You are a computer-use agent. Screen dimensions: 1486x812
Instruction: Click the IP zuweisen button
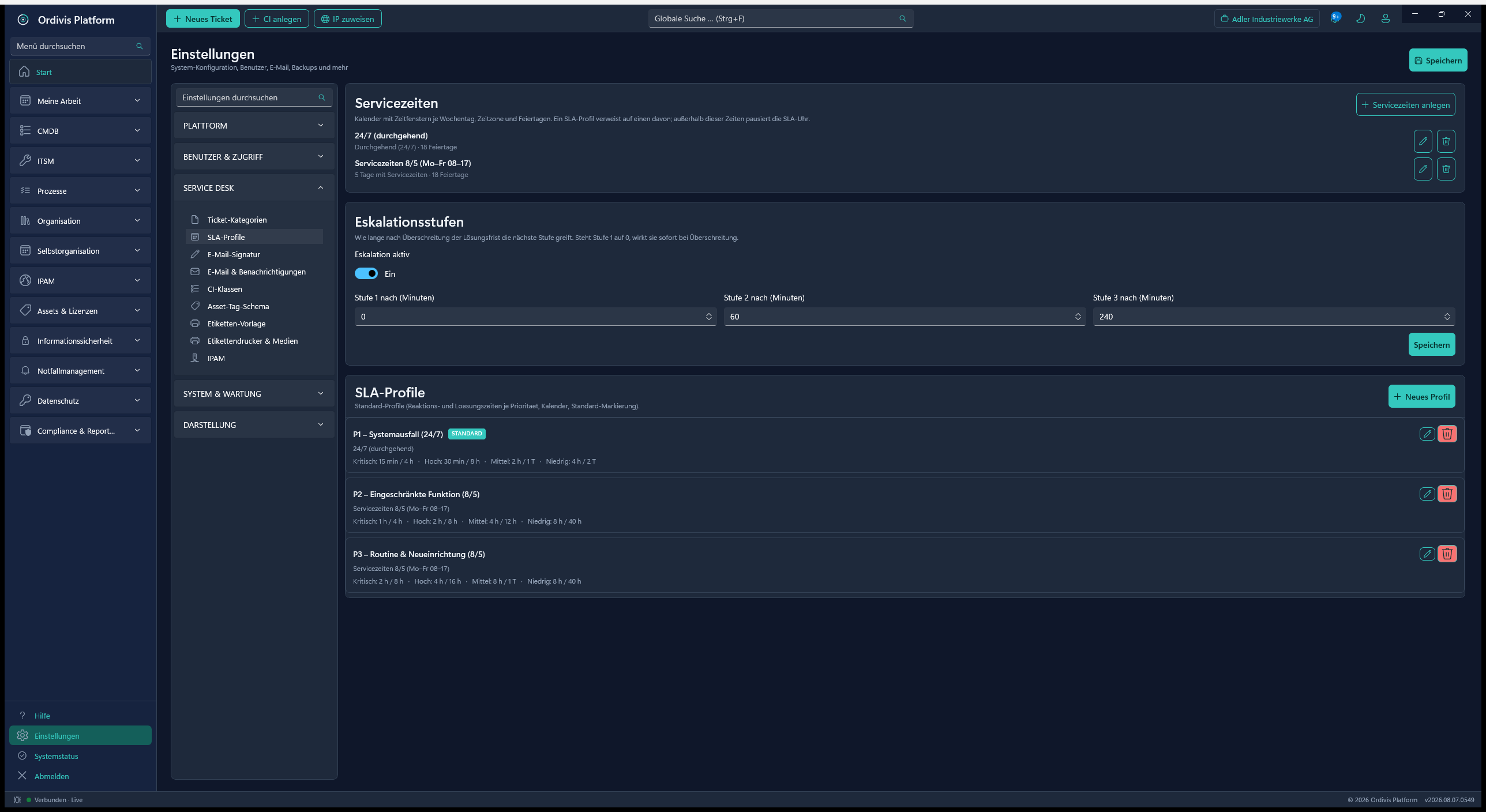348,18
